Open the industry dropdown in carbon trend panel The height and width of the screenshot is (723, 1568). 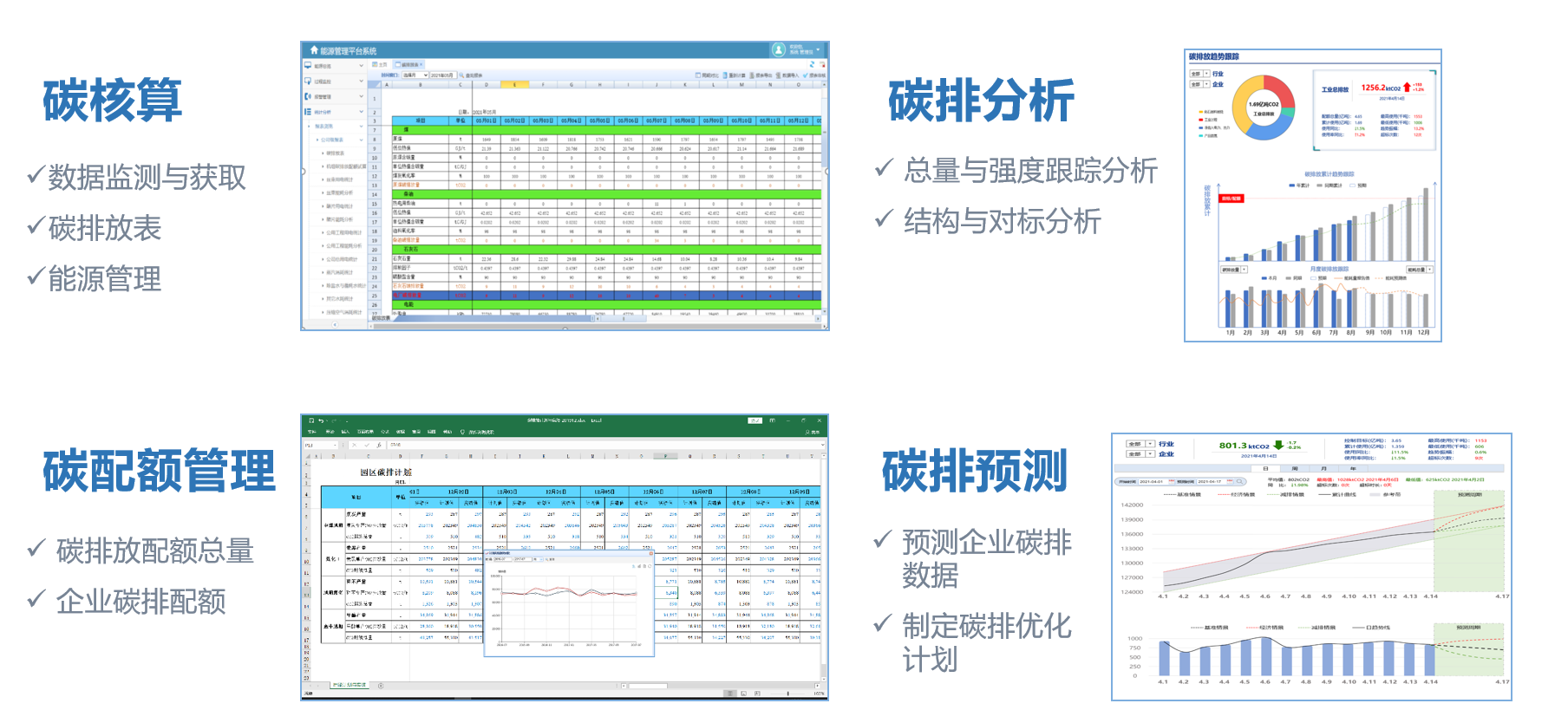[x=1205, y=74]
